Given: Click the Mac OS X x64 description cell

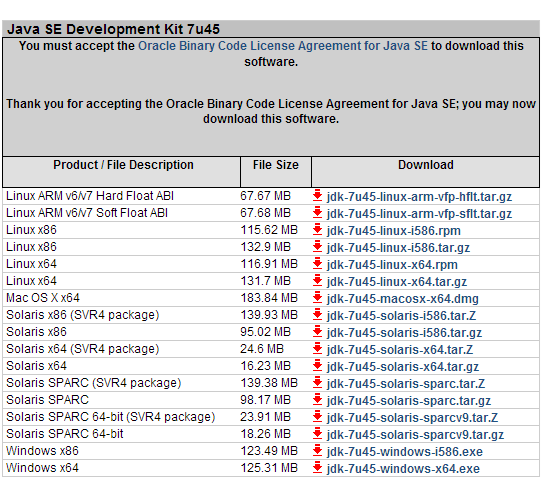Looking at the screenshot, I should click(43, 298).
